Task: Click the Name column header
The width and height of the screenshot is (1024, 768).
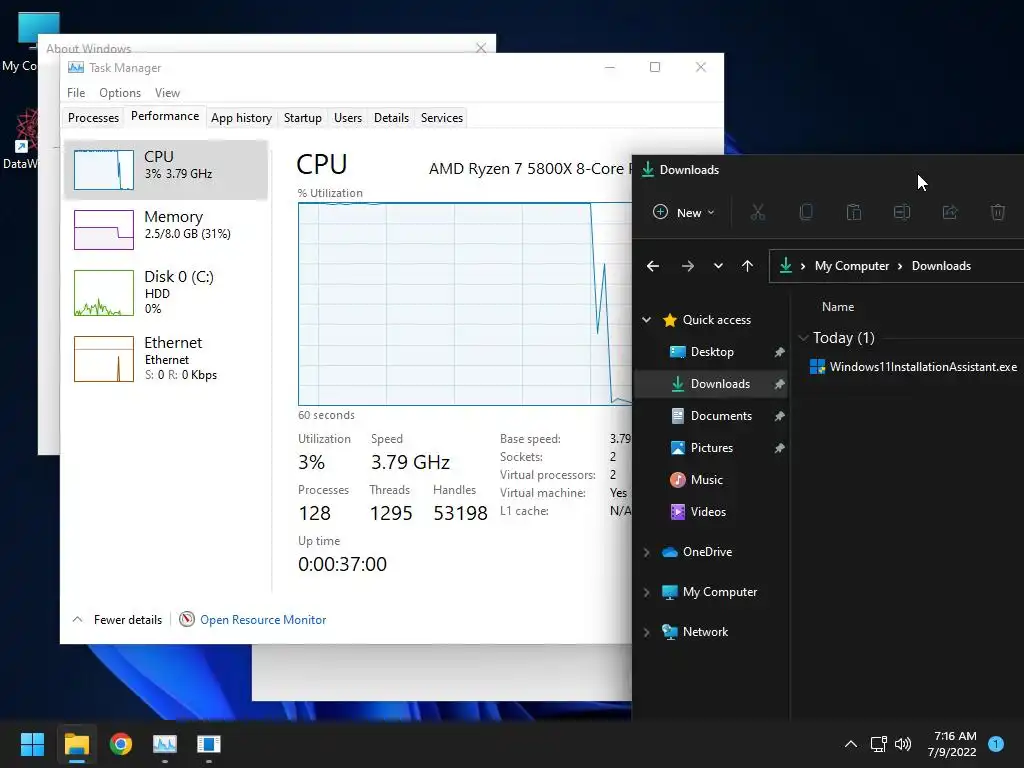Action: pyautogui.click(x=838, y=307)
